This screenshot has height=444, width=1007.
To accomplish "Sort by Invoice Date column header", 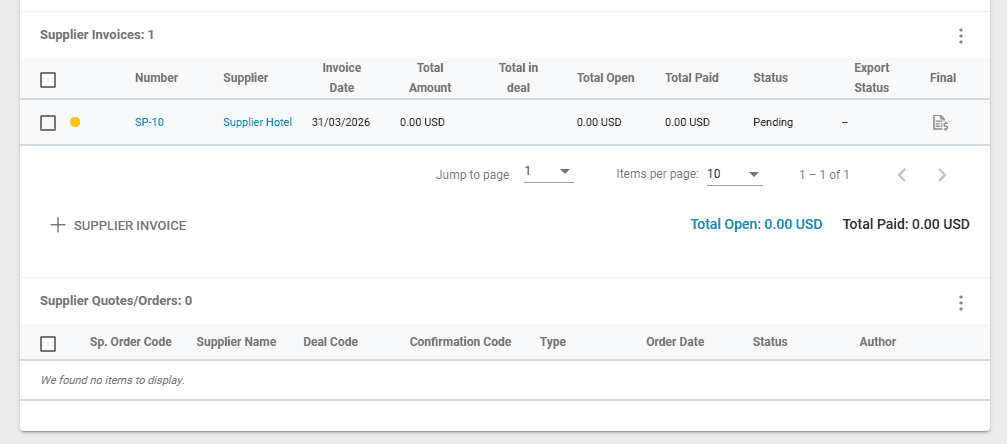I will click(x=341, y=78).
